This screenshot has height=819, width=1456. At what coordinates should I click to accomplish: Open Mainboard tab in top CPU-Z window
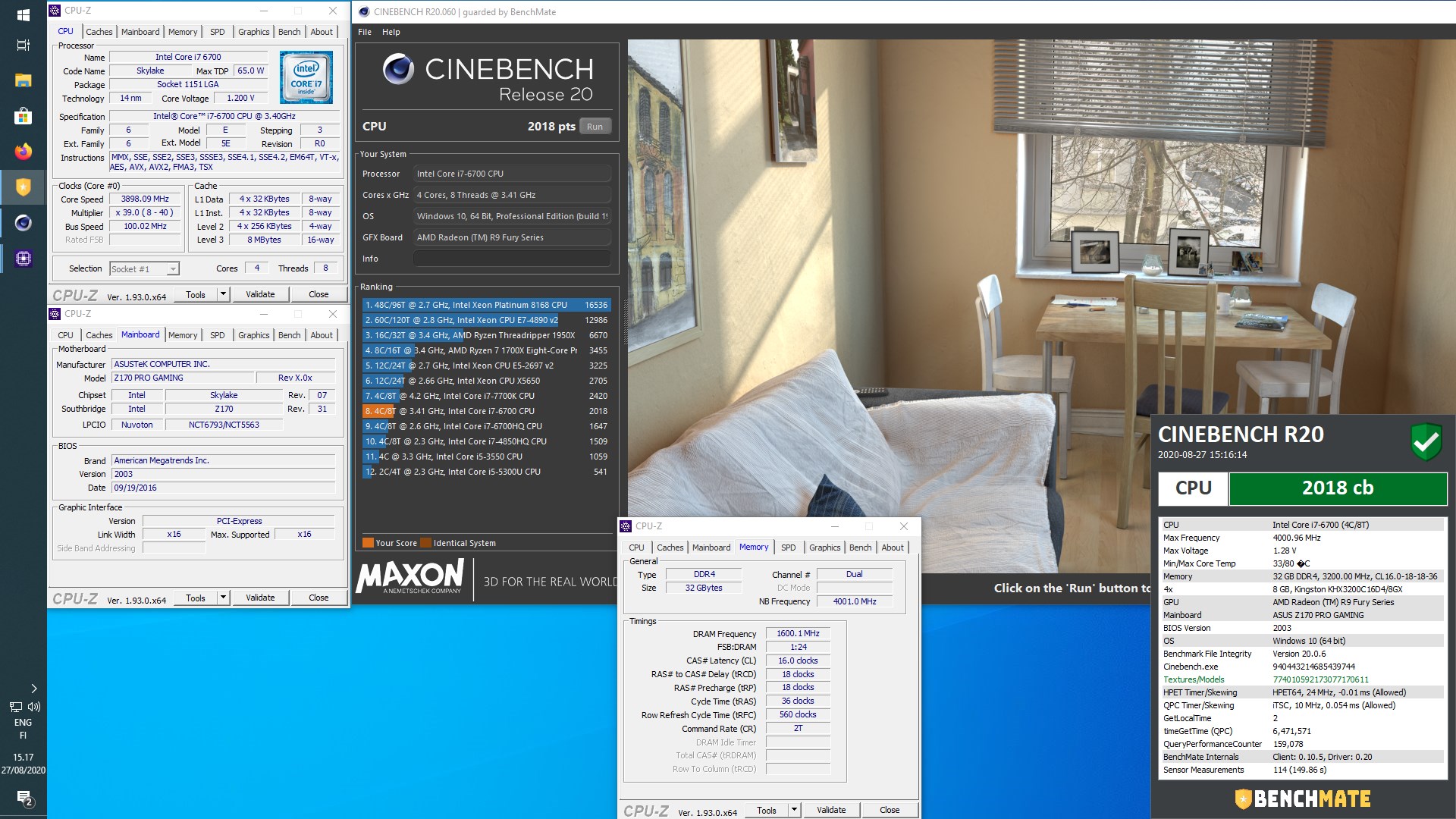click(x=140, y=32)
